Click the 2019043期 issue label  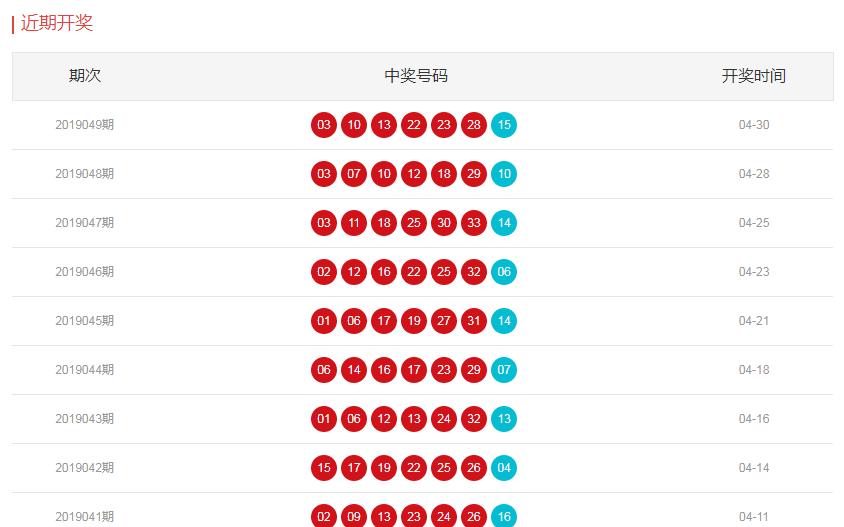[x=85, y=419]
